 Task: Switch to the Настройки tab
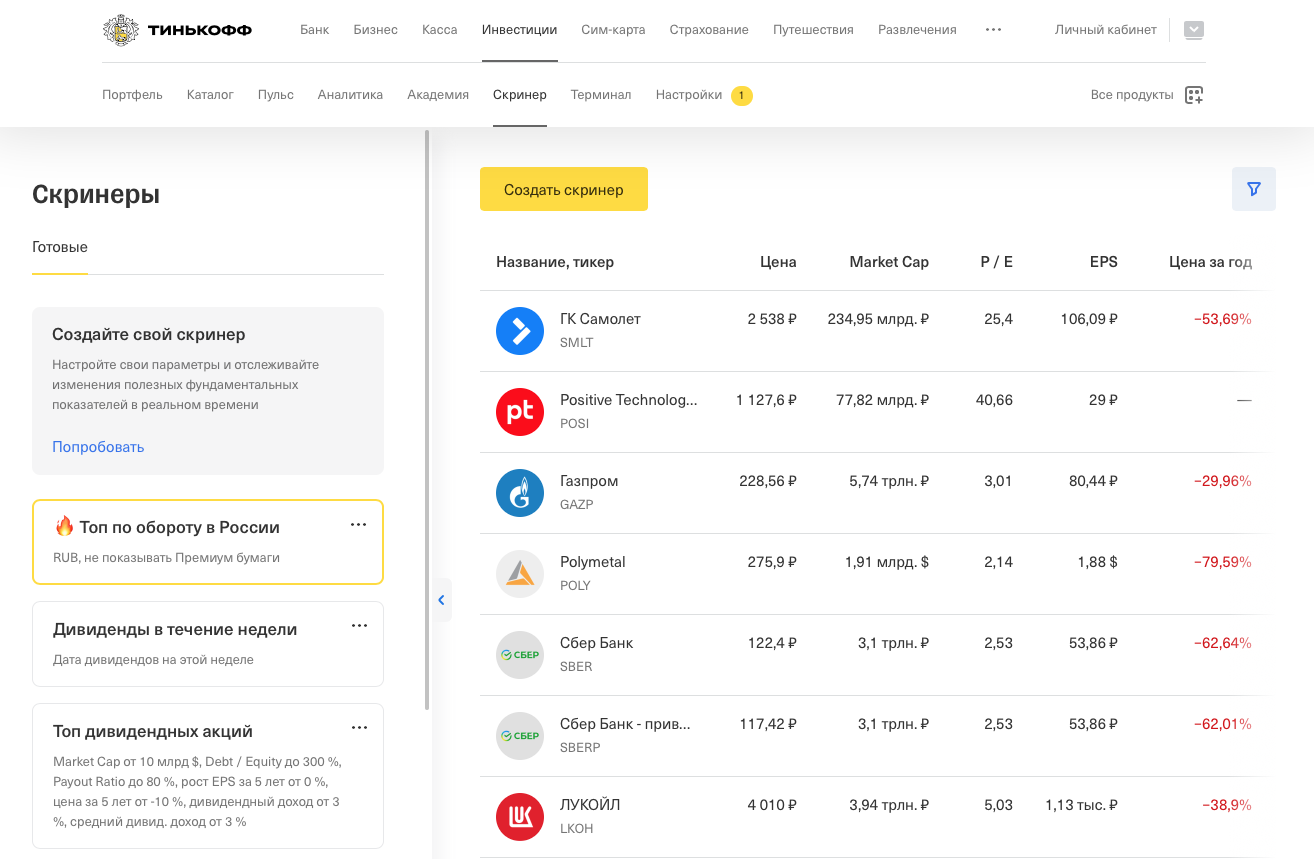point(689,95)
